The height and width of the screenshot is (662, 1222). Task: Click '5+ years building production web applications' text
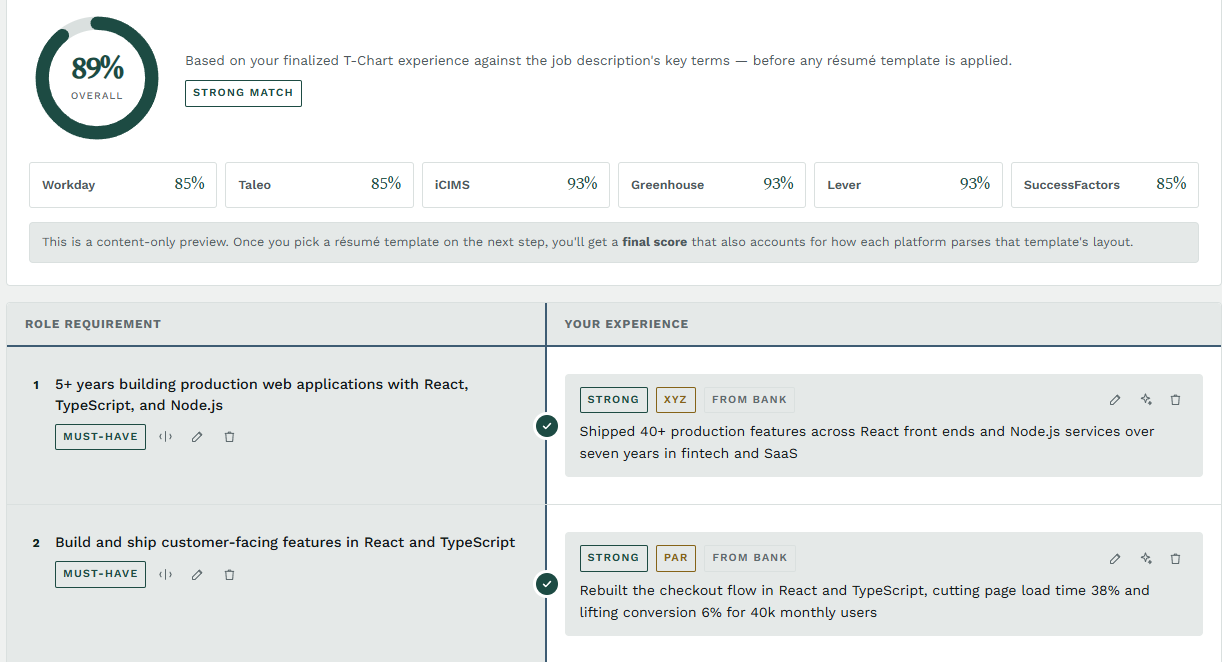click(x=262, y=395)
